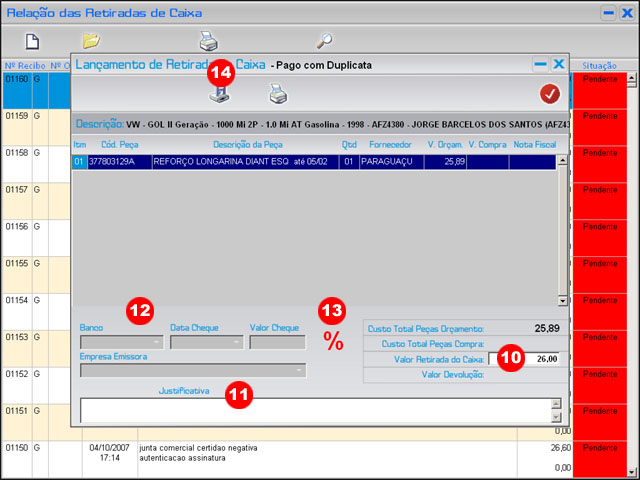This screenshot has height=480, width=640.
Task: Click the printer icon in main toolbar
Action: tap(208, 41)
